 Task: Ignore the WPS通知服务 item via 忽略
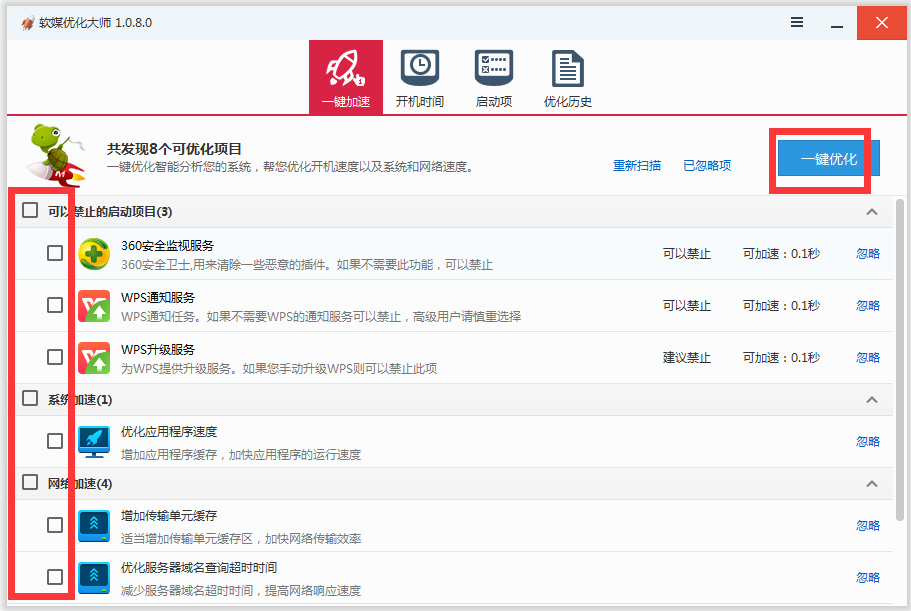(866, 305)
